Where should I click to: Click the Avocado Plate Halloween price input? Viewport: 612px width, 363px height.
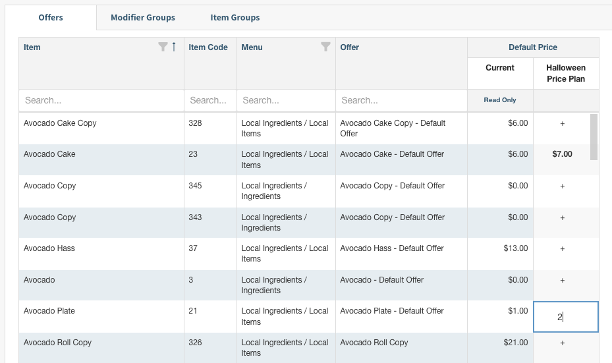coord(566,317)
